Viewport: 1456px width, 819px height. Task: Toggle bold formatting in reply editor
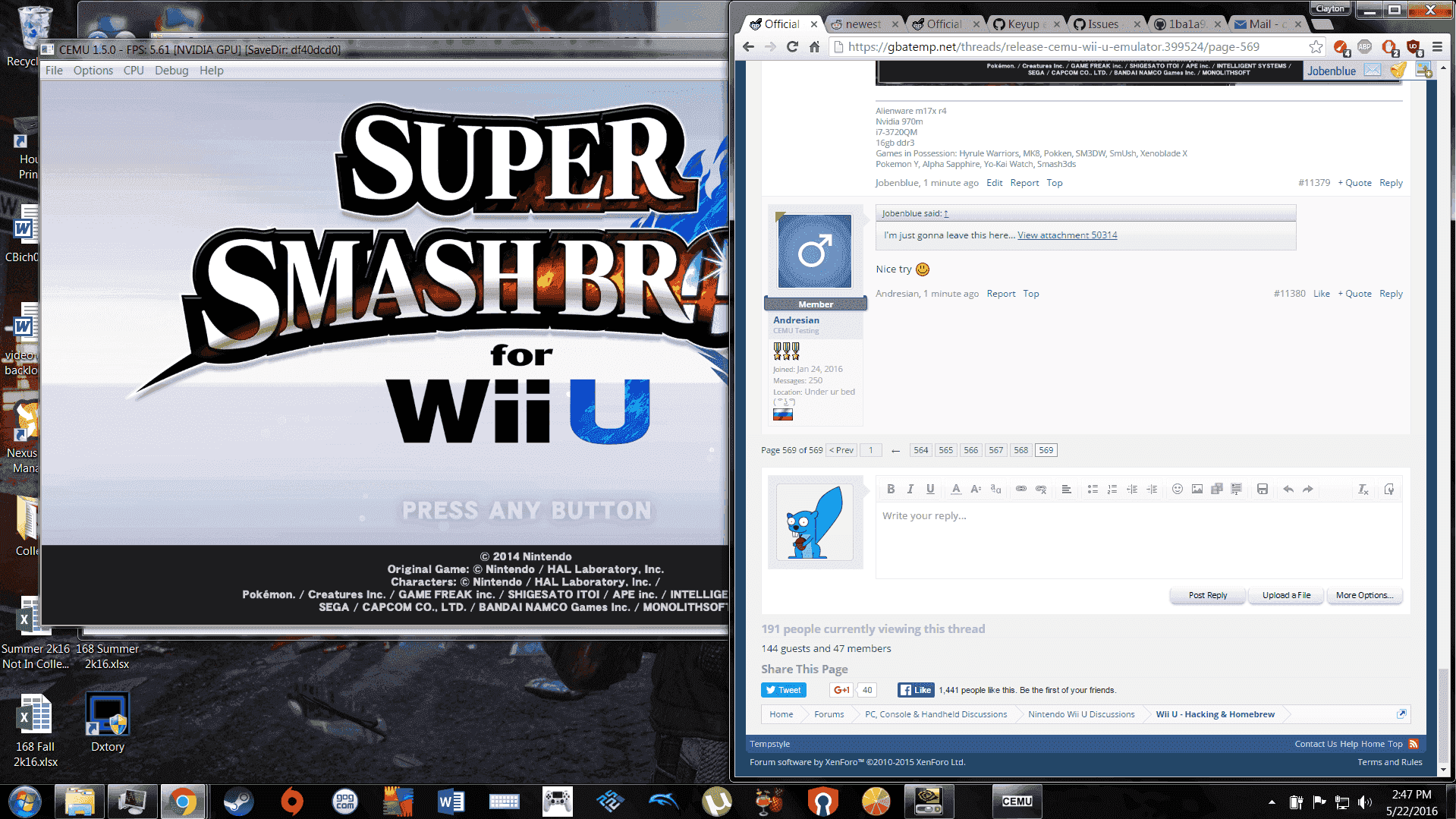[891, 490]
